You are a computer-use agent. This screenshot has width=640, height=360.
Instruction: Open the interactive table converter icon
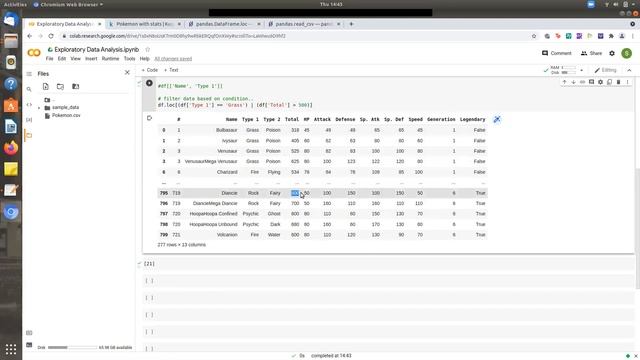[x=497, y=119]
